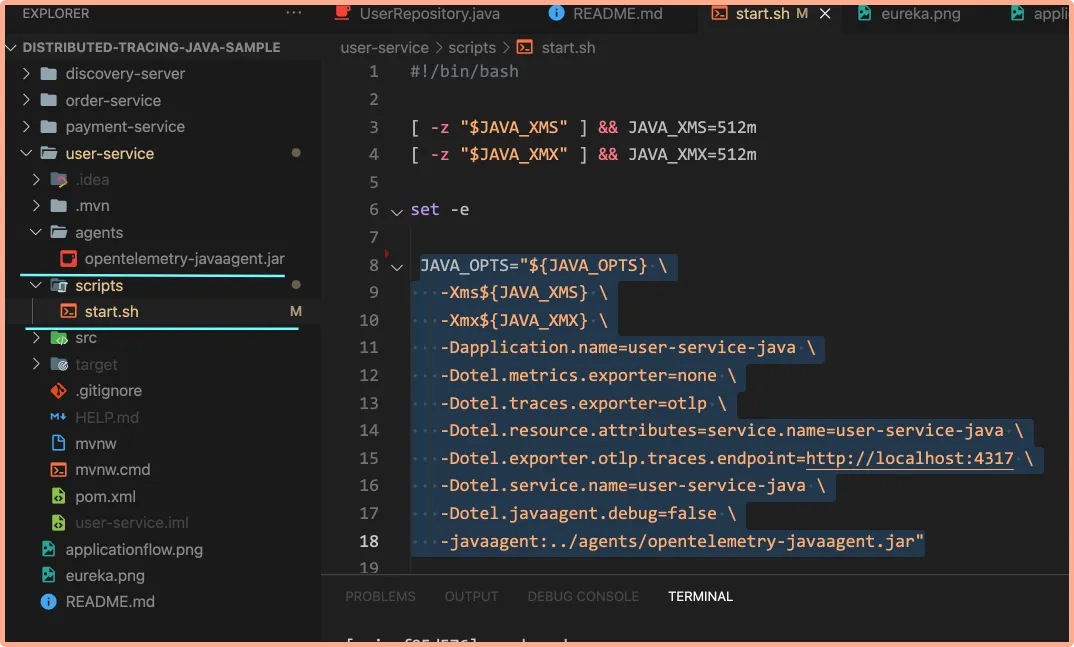Click the target folder icon
This screenshot has width=1074, height=647.
coord(59,364)
